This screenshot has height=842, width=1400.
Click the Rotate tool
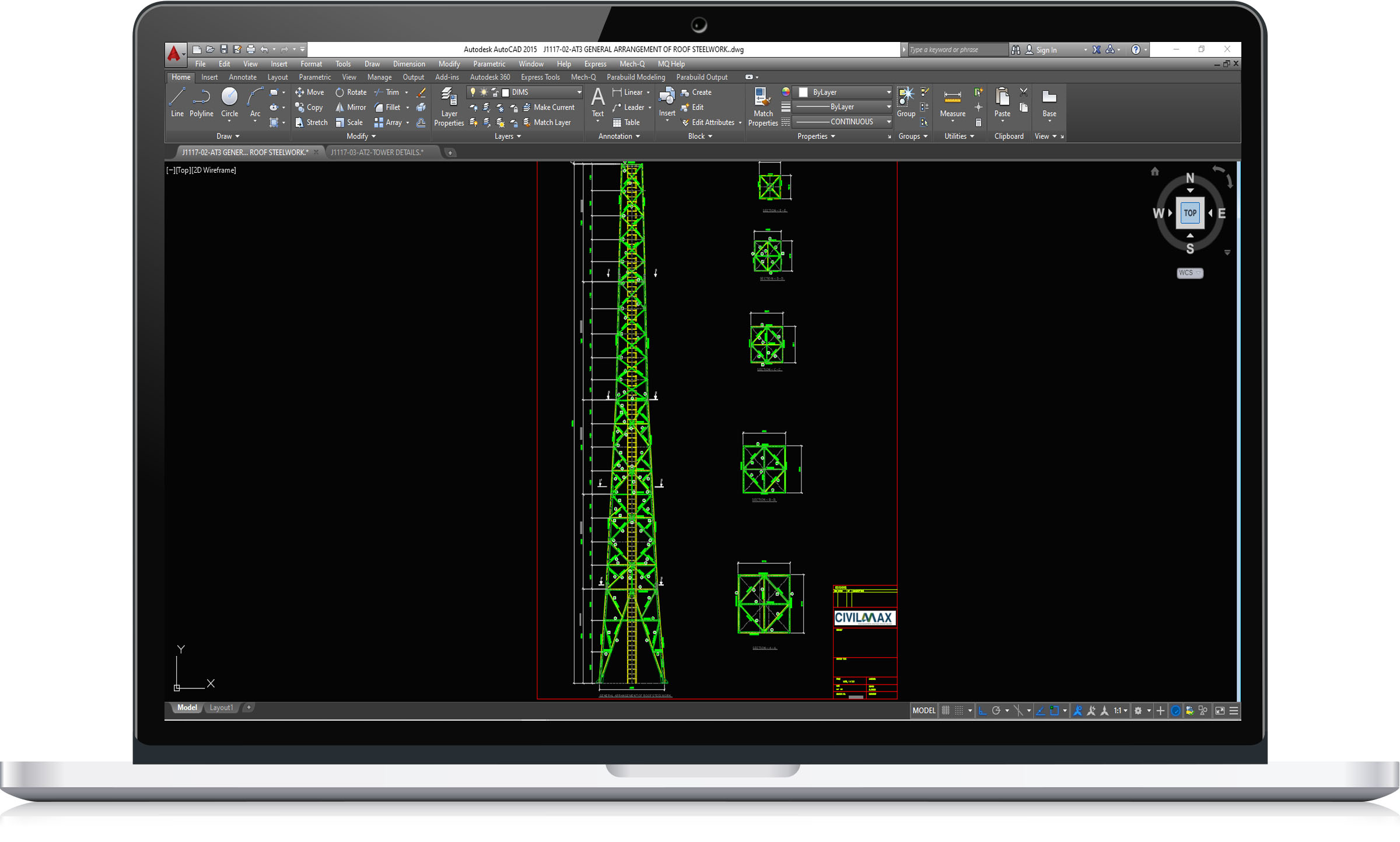point(351,92)
